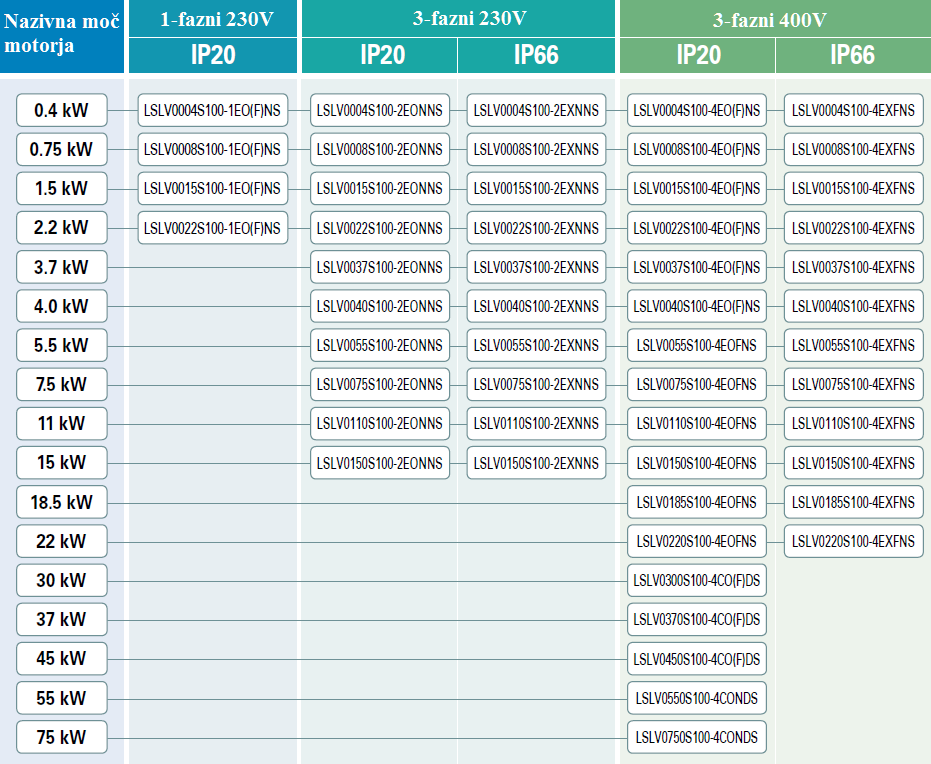Open model LSLV0022S100-1EO(F)NS
The image size is (931, 764).
pos(212,228)
